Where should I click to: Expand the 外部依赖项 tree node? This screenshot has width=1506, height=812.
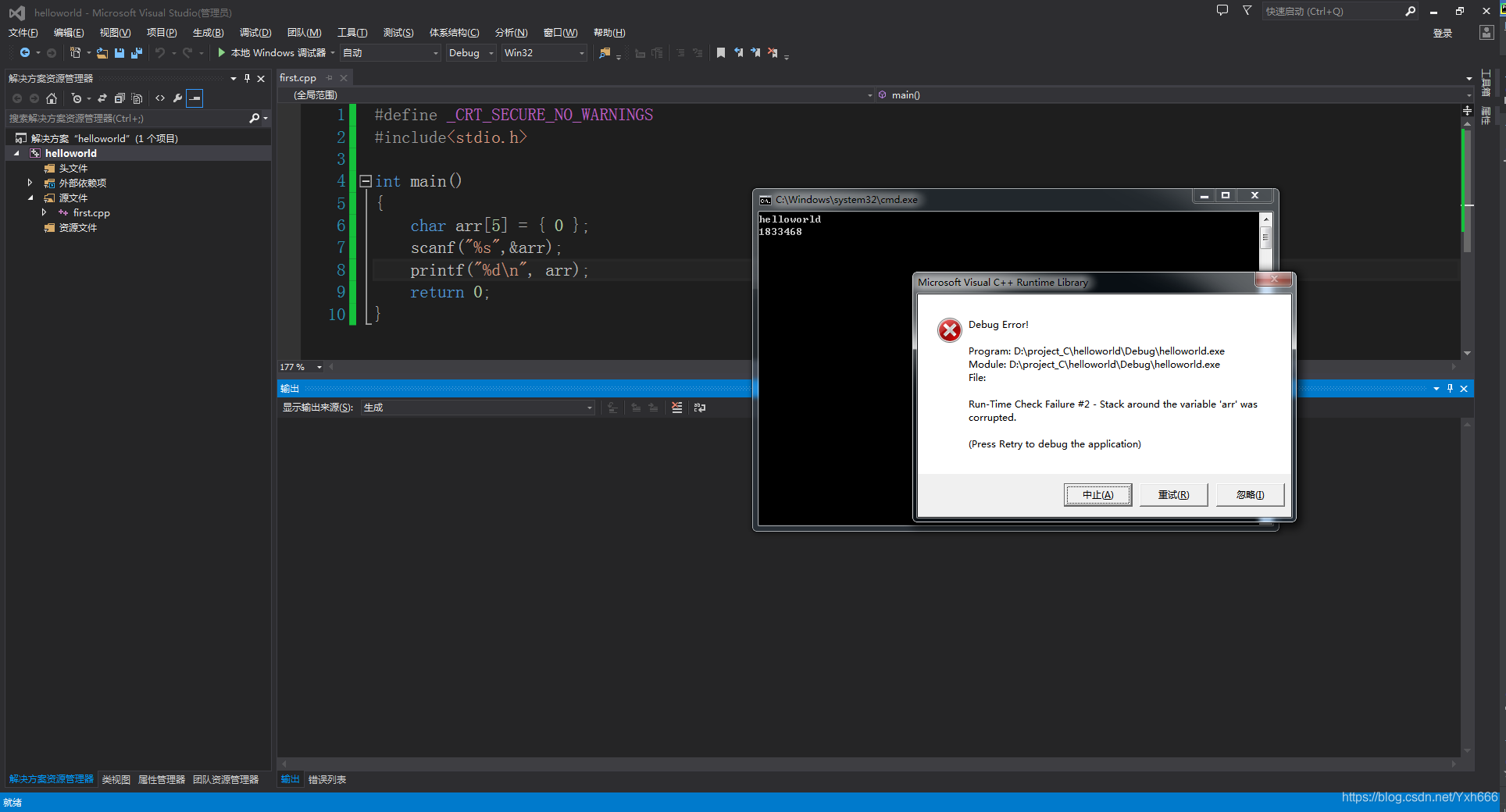click(30, 183)
